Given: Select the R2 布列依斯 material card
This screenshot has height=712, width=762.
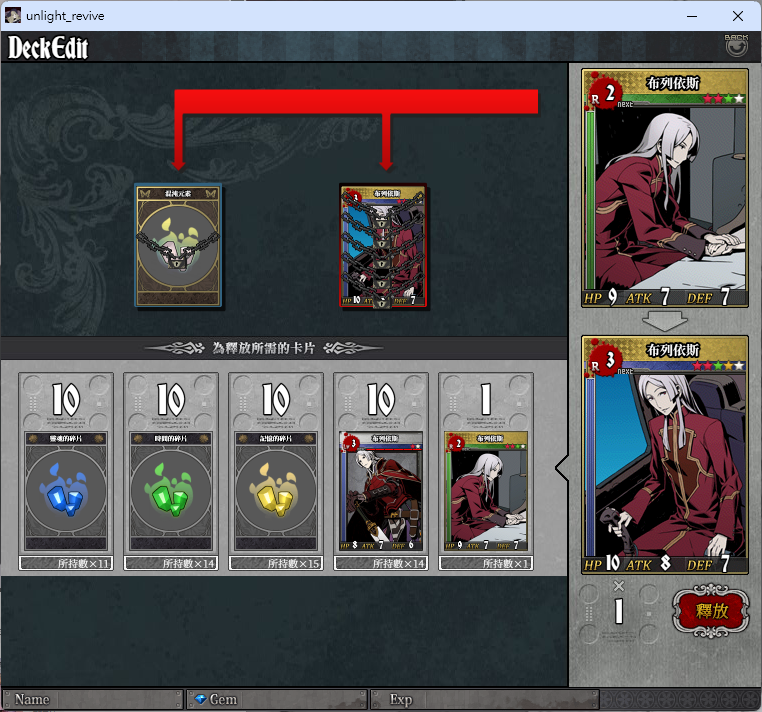Looking at the screenshot, I should tap(486, 491).
